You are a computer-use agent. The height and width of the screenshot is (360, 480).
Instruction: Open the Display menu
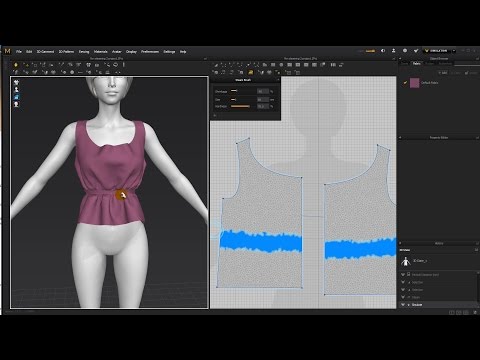point(131,52)
